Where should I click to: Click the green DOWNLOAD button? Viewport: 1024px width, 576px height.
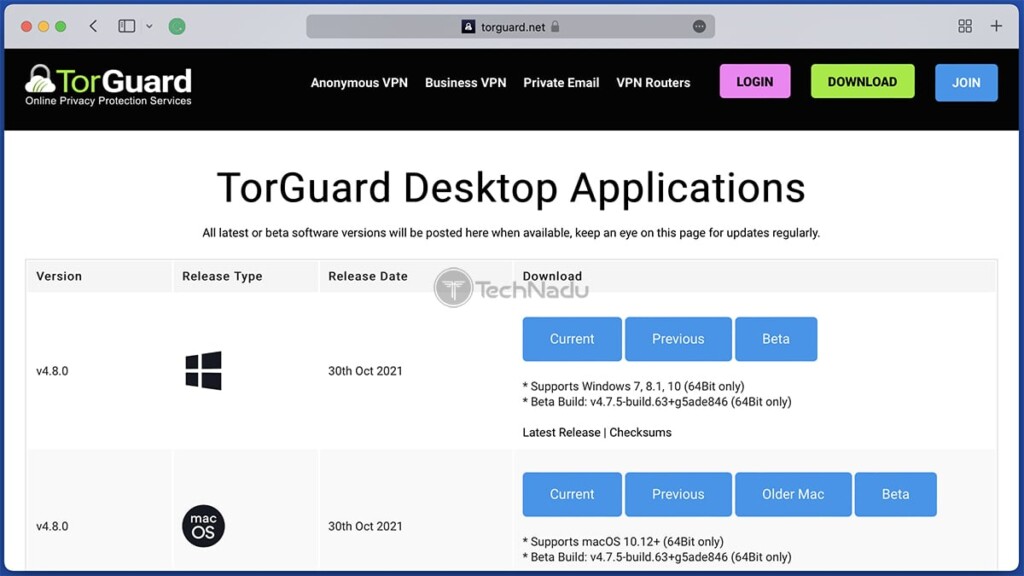point(863,82)
